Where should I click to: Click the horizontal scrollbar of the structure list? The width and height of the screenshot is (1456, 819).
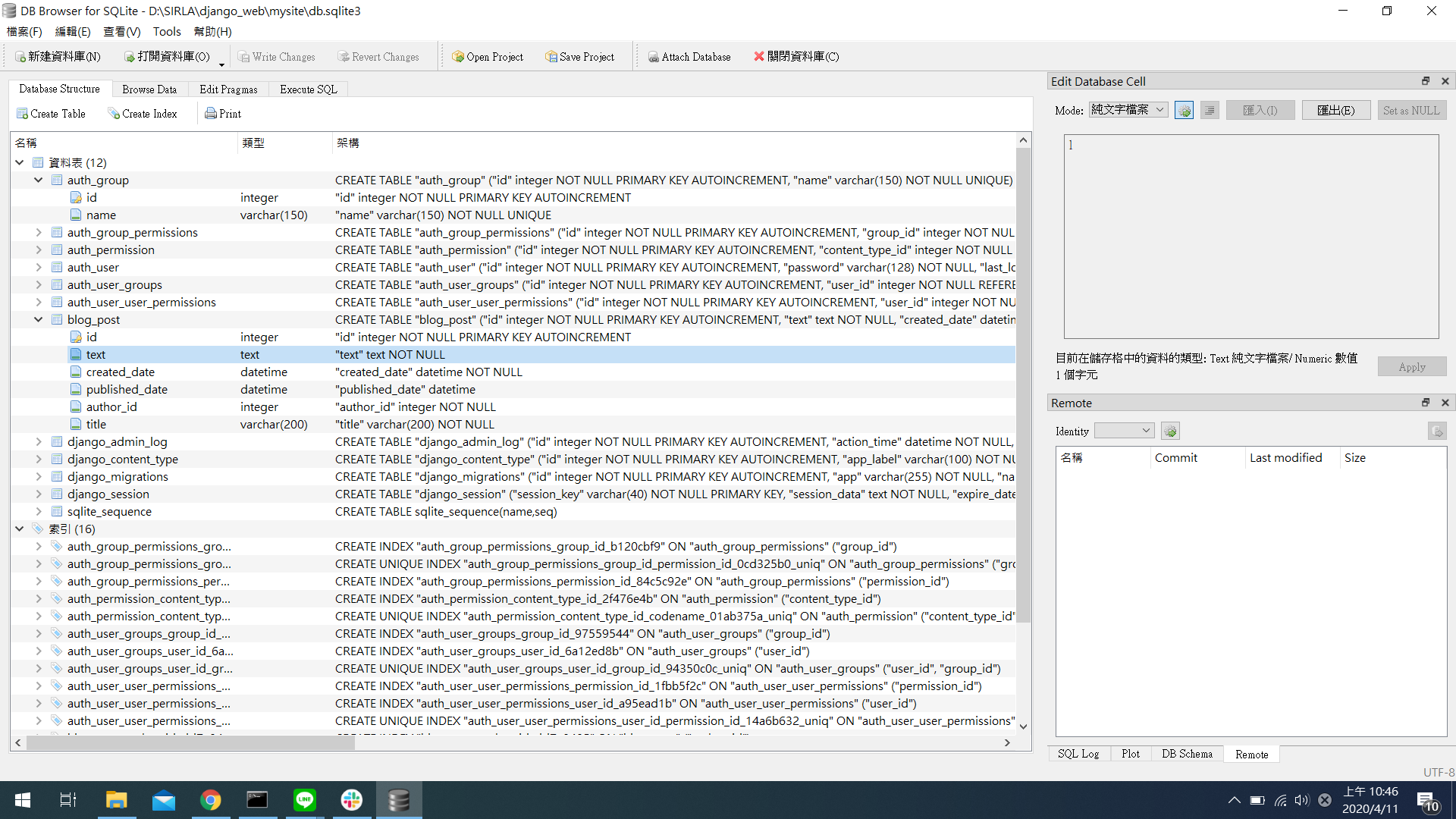[190, 743]
